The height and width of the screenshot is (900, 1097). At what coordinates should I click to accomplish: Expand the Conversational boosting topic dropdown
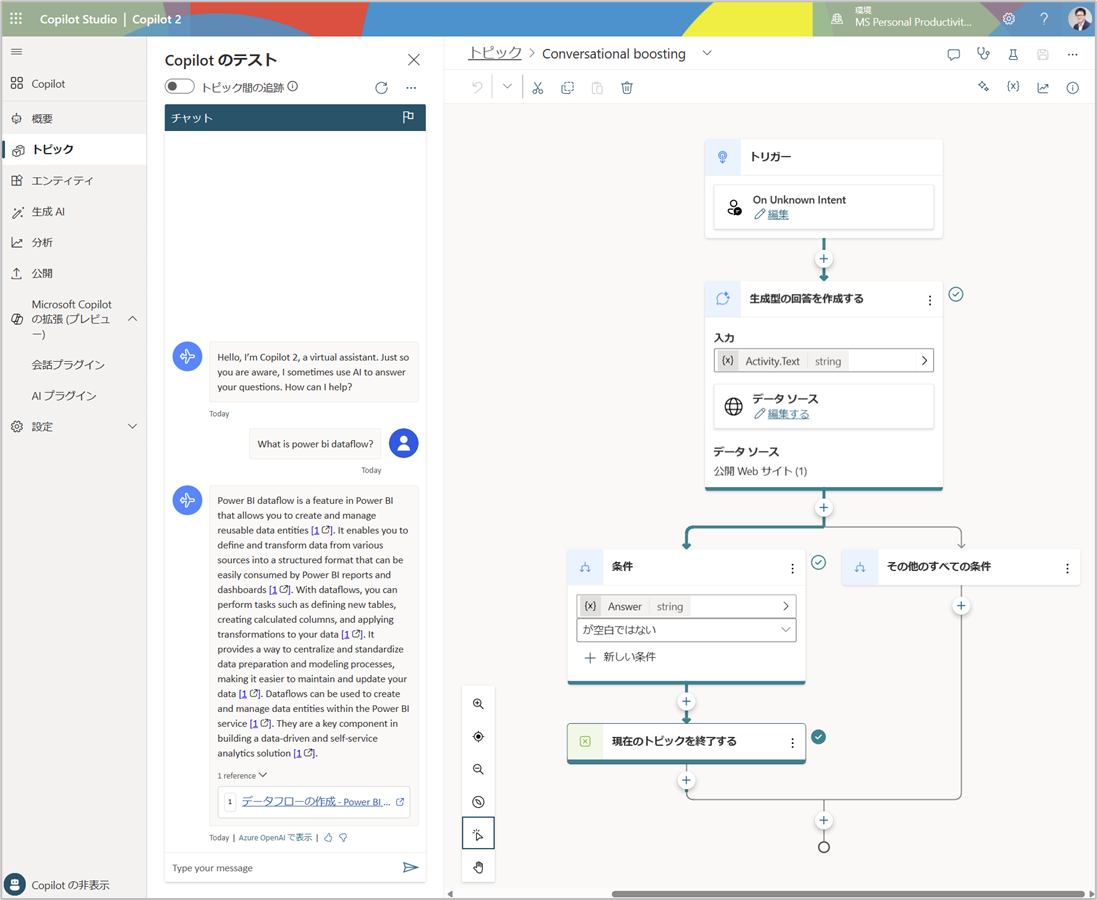707,53
